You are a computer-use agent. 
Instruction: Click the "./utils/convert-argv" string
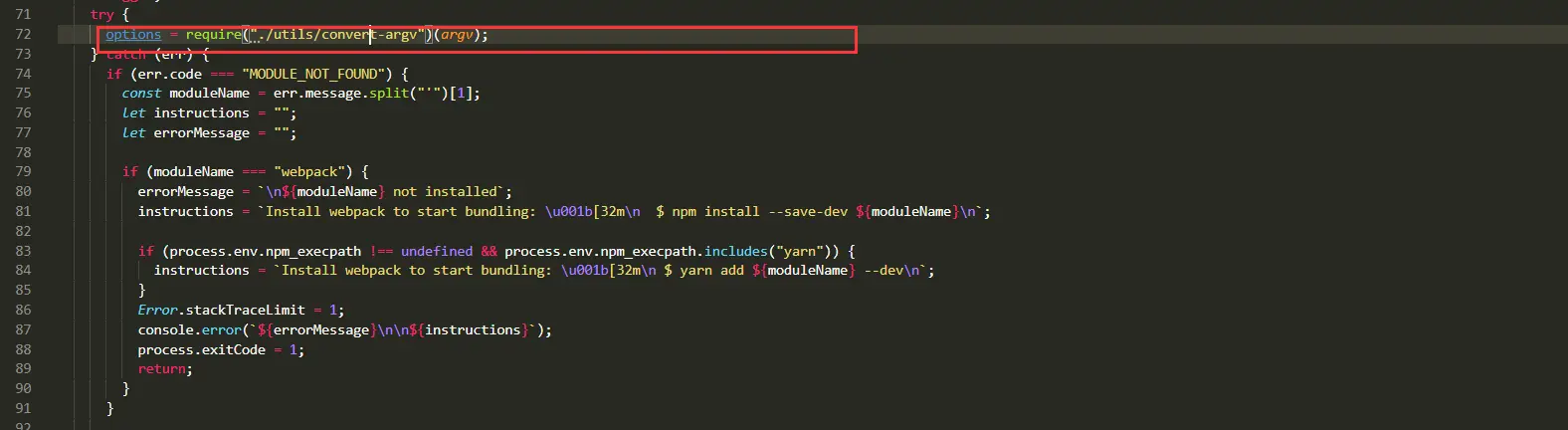coord(337,34)
